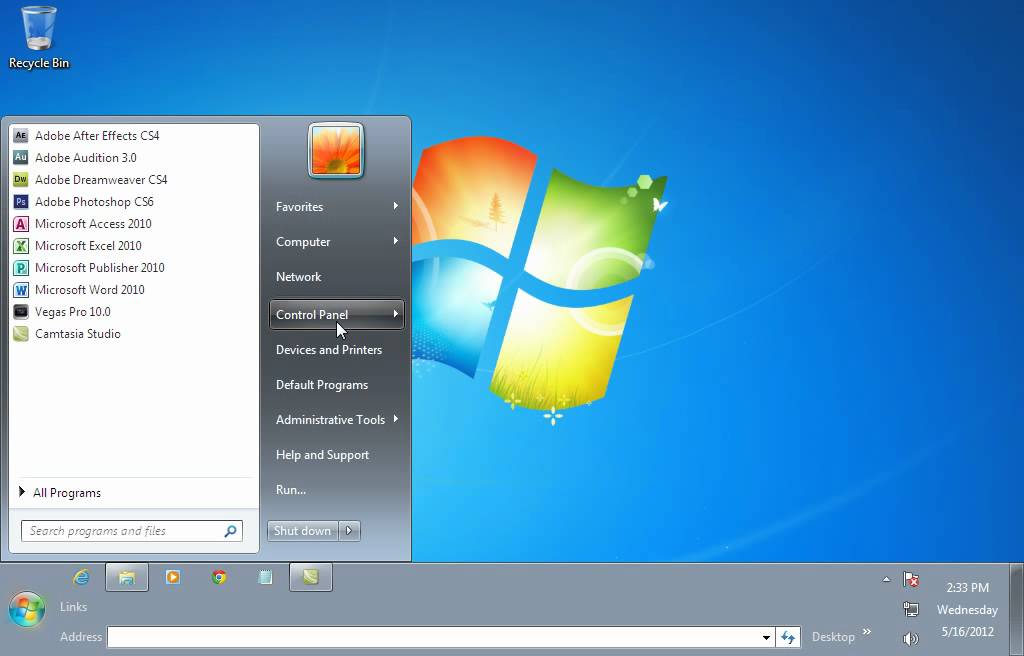Image resolution: width=1024 pixels, height=656 pixels.
Task: Show hidden tray icons arrow
Action: coord(886,579)
